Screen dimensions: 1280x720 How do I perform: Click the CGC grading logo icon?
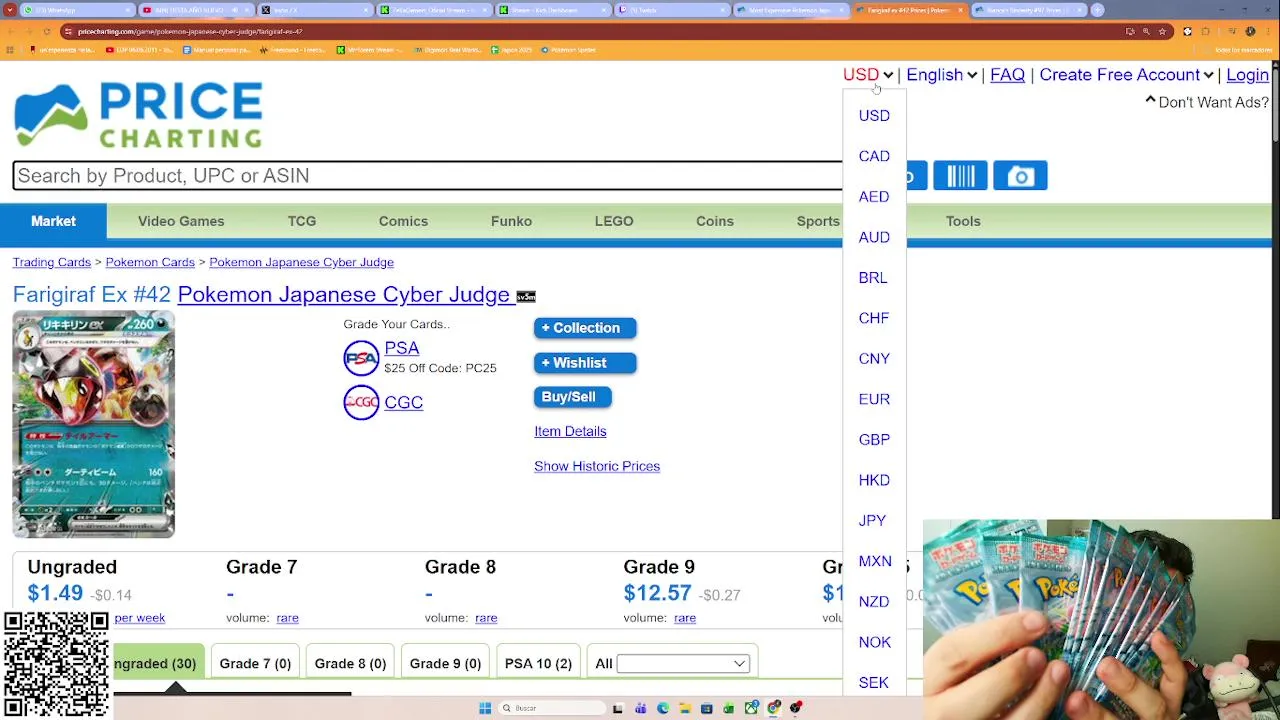tap(361, 402)
